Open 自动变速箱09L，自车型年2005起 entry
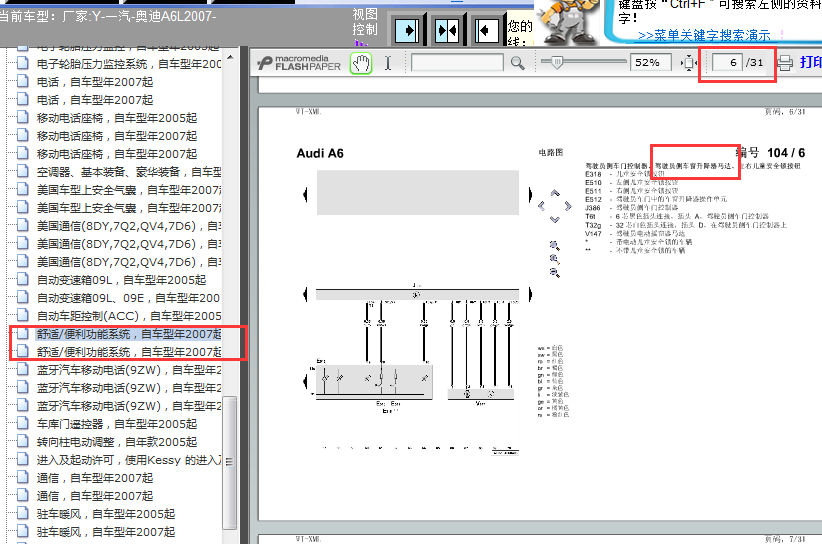The height and width of the screenshot is (544, 822). 121,280
